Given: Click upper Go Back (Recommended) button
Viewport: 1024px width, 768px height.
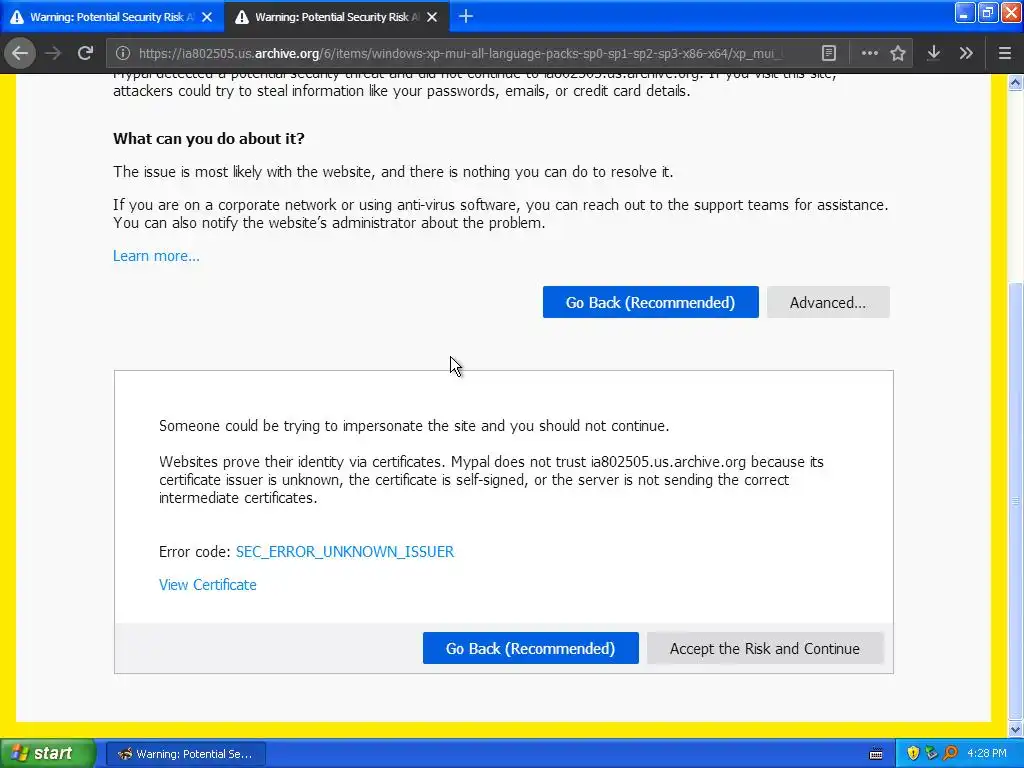Looking at the screenshot, I should click(x=650, y=302).
